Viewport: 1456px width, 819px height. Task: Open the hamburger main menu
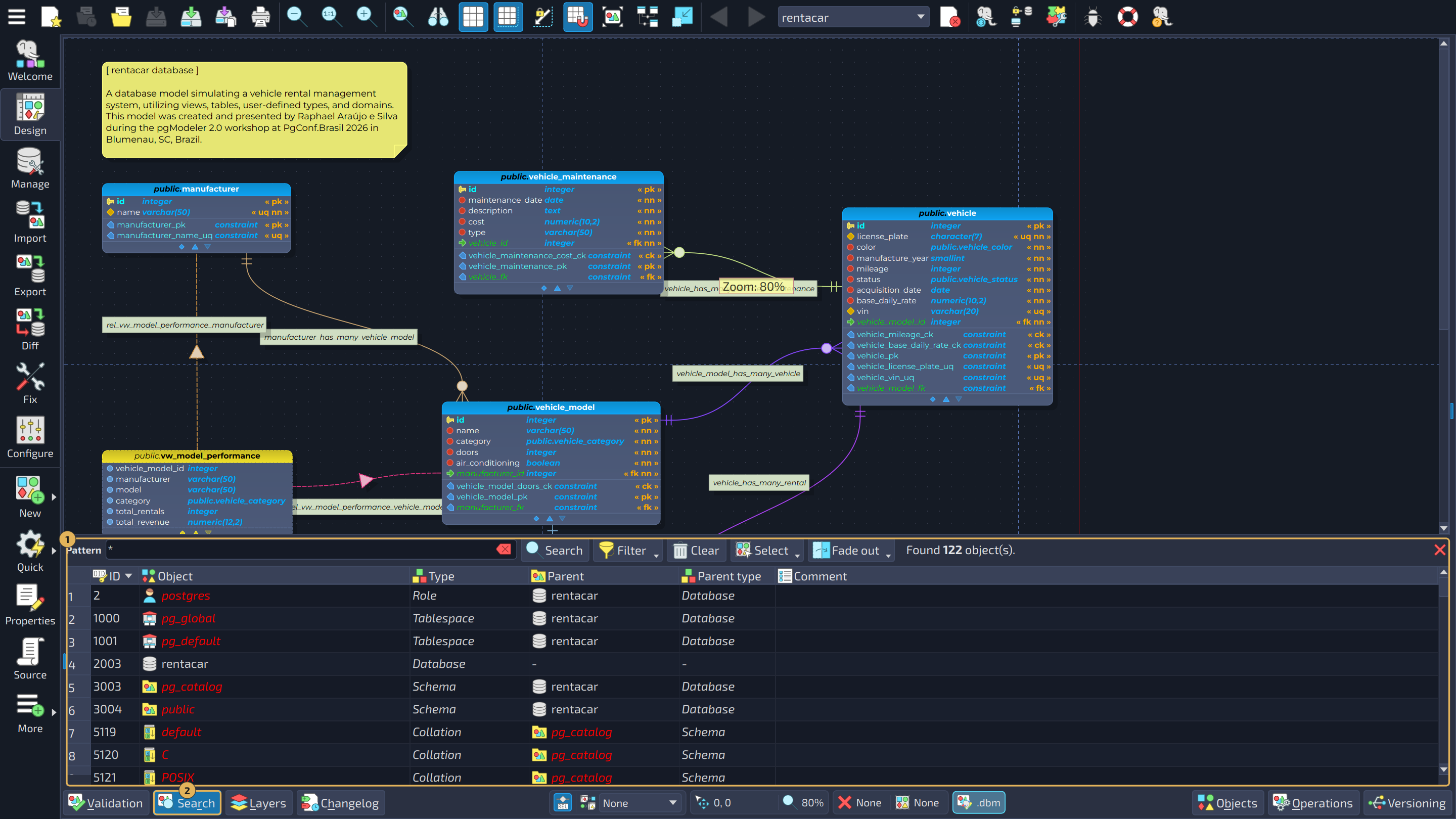pos(17,17)
